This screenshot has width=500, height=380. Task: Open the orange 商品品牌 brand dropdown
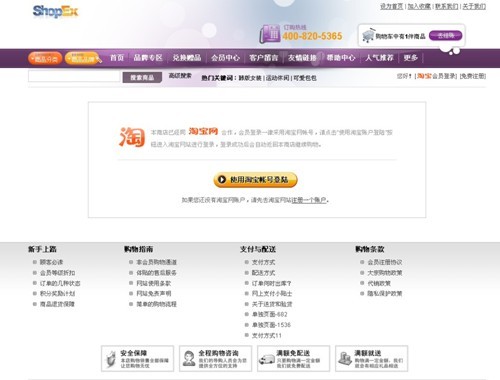coord(82,59)
